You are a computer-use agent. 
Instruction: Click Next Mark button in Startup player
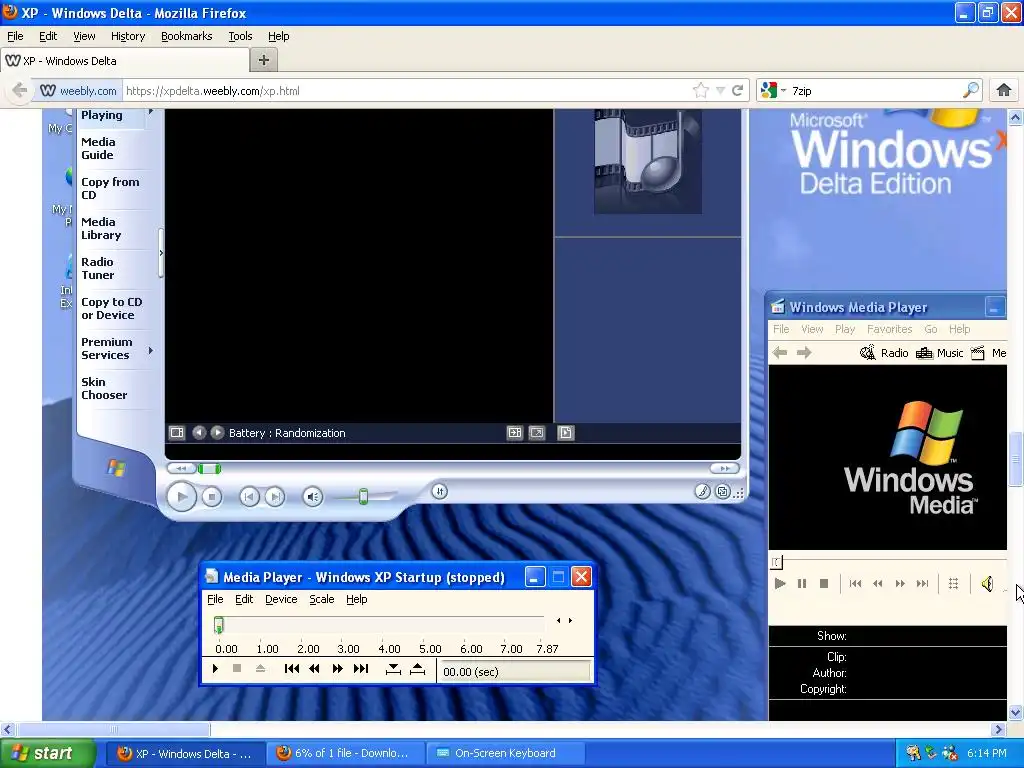(x=361, y=669)
